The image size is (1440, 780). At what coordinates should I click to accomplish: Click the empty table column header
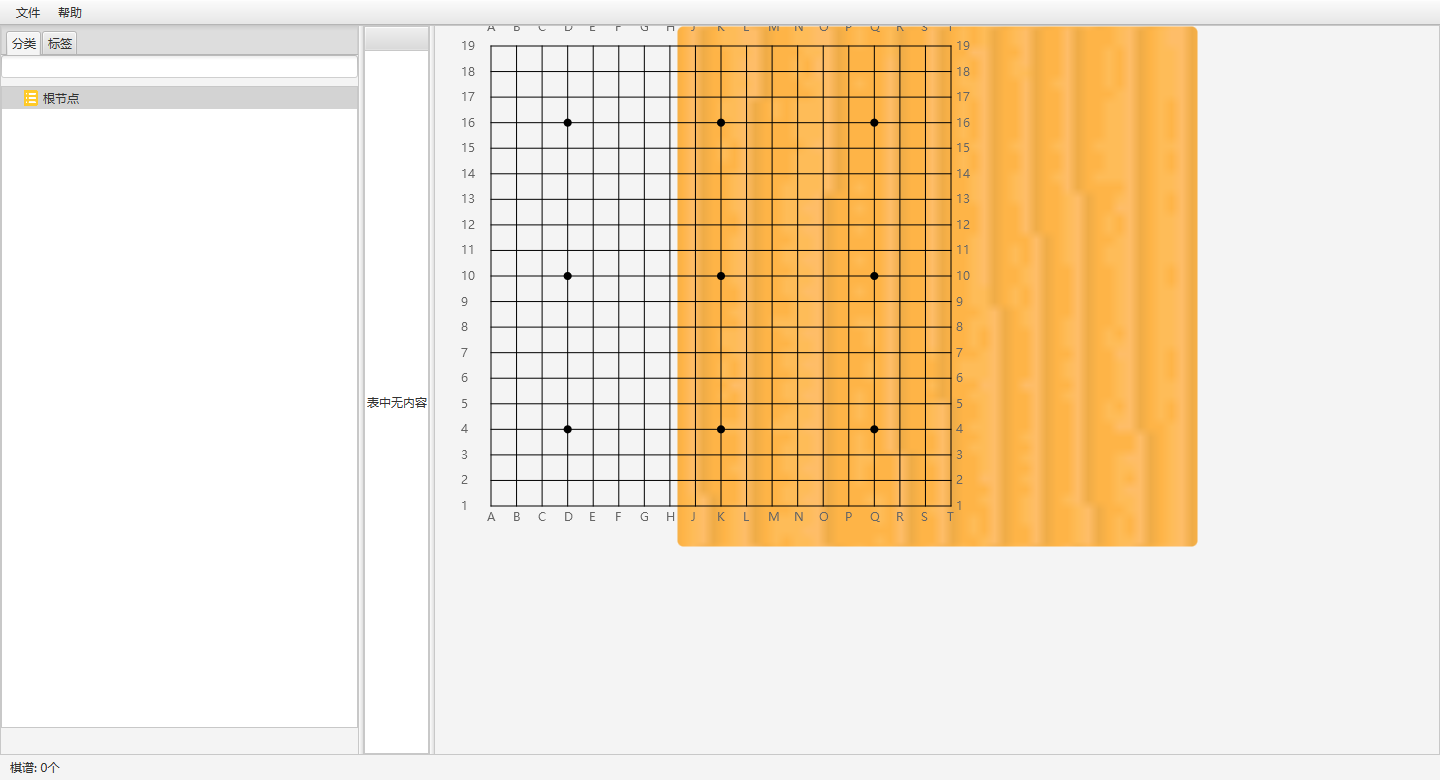coord(396,39)
